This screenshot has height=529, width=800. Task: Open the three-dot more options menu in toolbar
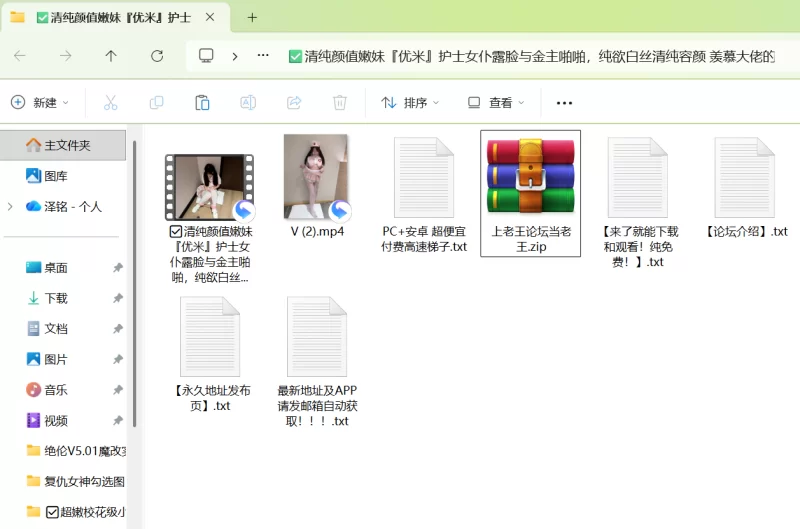coord(564,102)
